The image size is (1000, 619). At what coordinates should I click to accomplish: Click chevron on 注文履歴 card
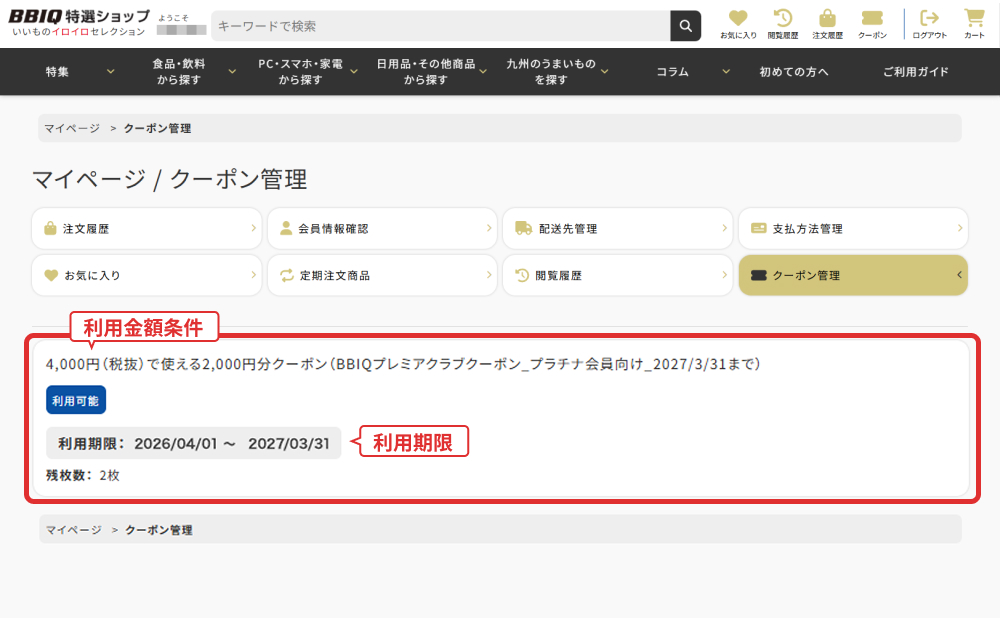click(x=253, y=228)
